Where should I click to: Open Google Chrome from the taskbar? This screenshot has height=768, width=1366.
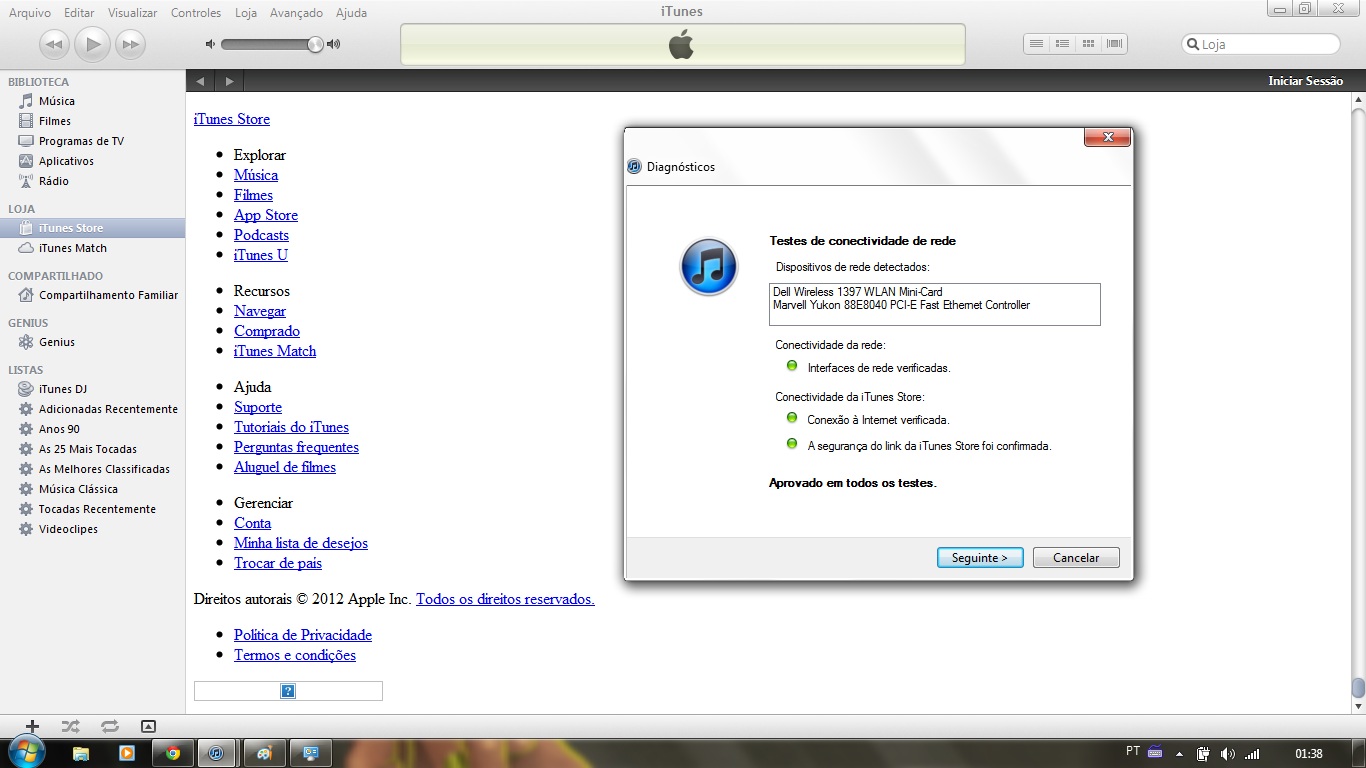coord(173,753)
